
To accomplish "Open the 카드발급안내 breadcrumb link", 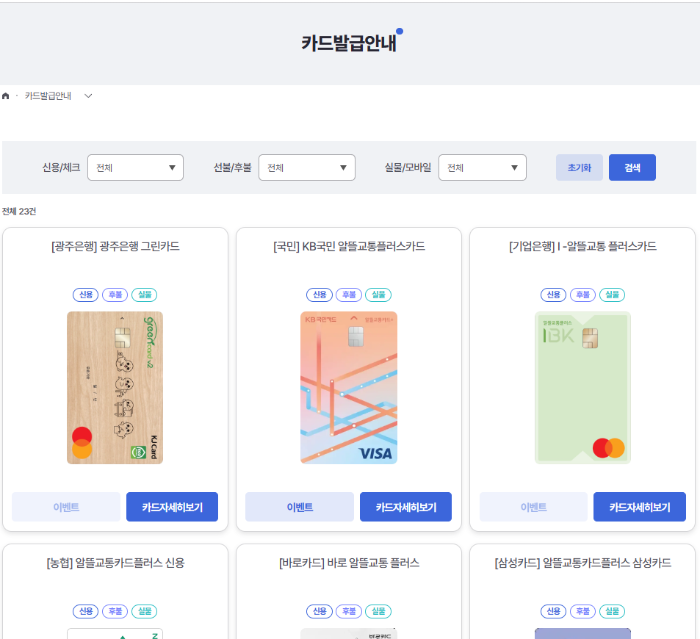I will click(x=48, y=96).
